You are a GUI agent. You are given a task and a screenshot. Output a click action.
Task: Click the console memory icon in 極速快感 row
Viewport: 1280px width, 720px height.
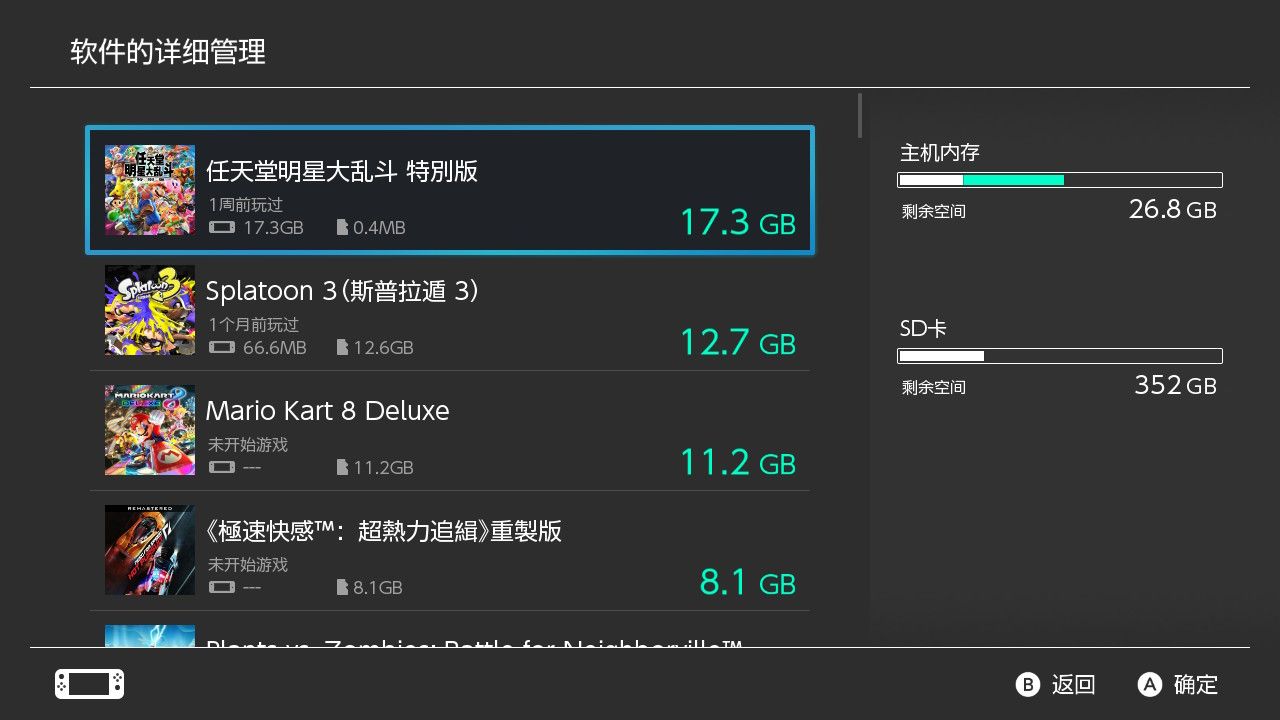222,588
